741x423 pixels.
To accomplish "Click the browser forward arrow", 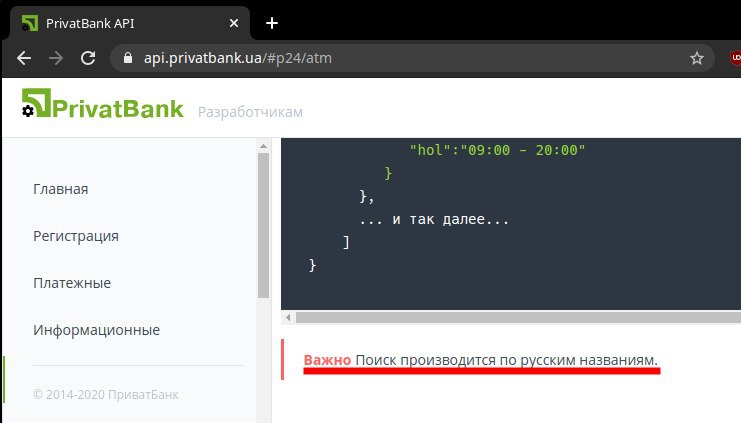I will click(x=56, y=58).
